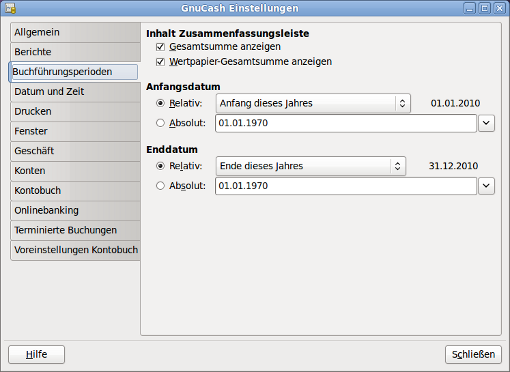
Task: Click the Inhalt Zusammenfassungsleiste heading
Action: pyautogui.click(x=228, y=34)
